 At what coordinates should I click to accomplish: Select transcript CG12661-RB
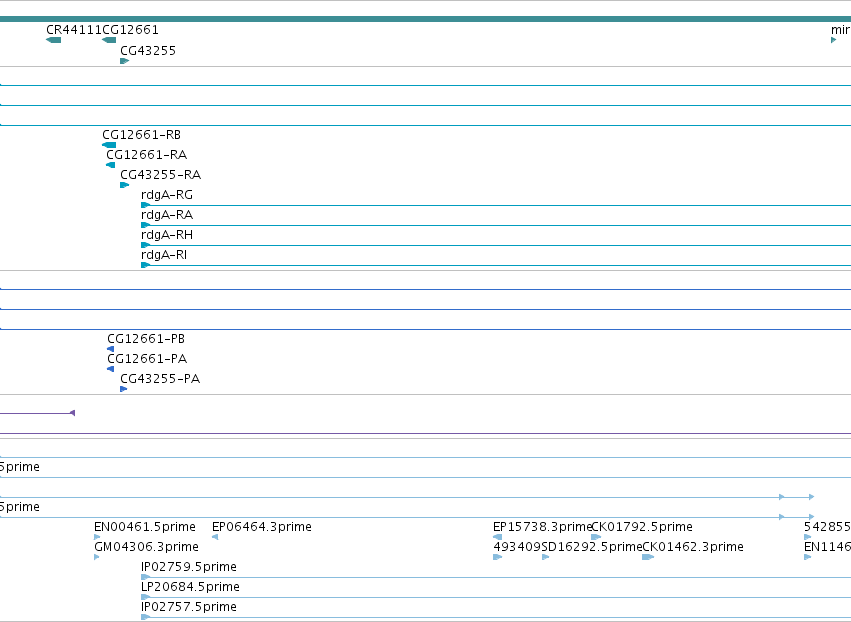[141, 135]
